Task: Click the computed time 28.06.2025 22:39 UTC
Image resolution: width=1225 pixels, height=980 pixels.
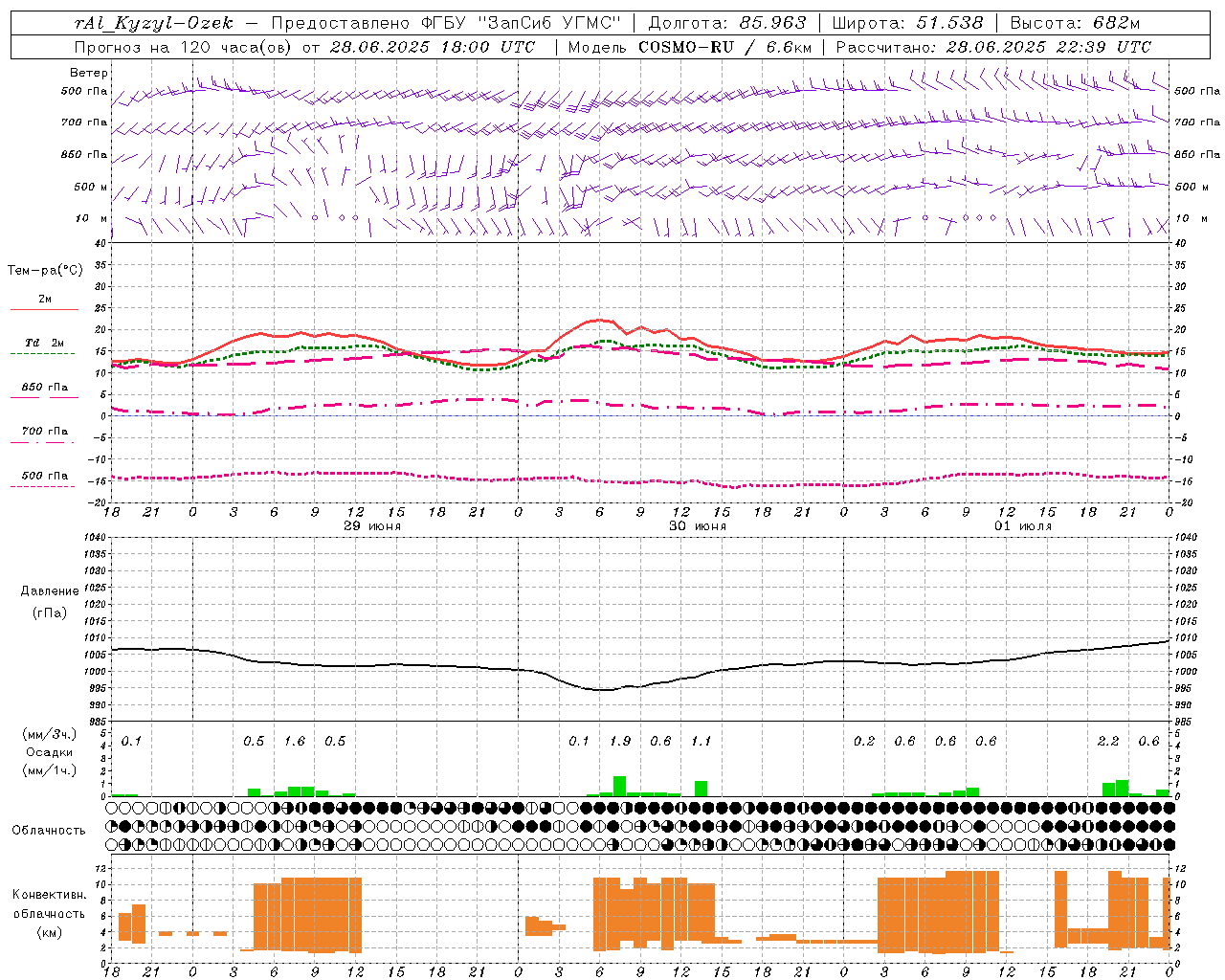Action: (x=1049, y=47)
